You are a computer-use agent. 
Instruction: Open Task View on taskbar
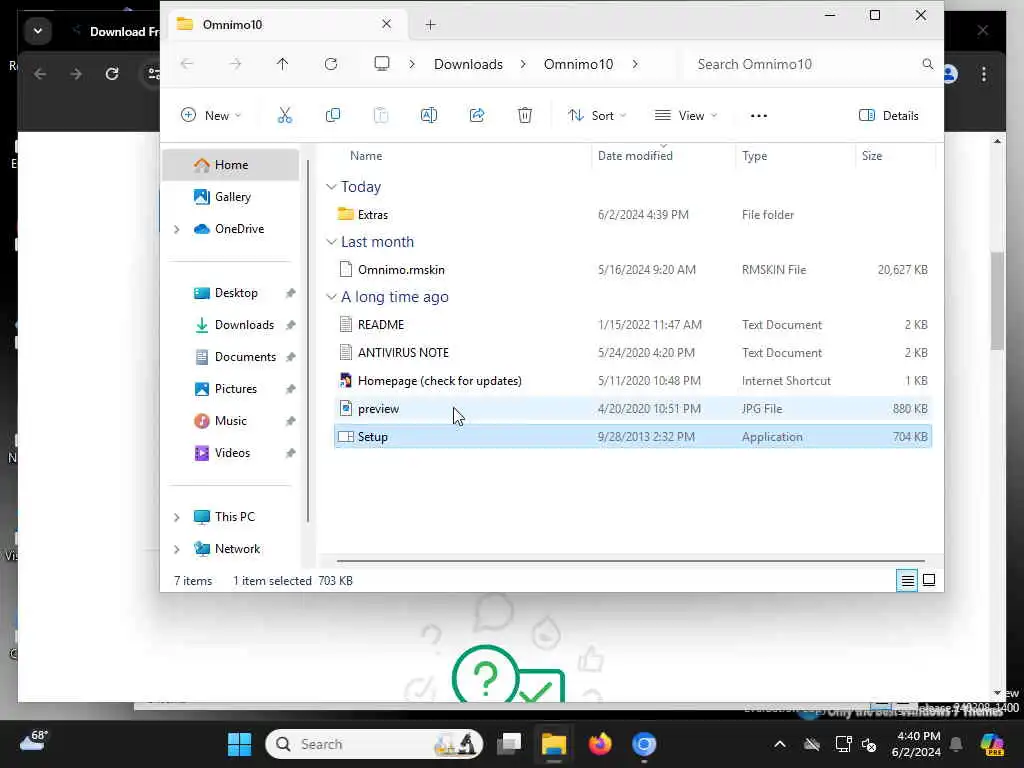[x=509, y=744]
